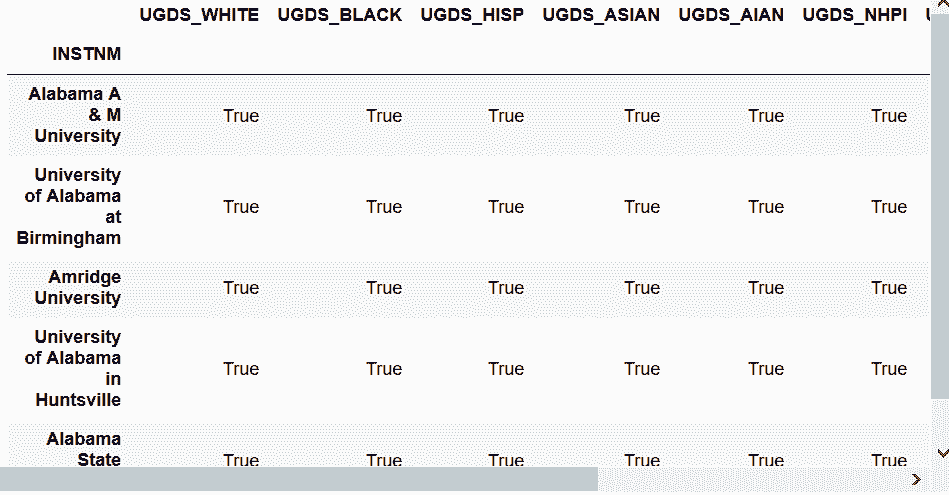
Task: Select the Amridge University row label
Action: 78,287
